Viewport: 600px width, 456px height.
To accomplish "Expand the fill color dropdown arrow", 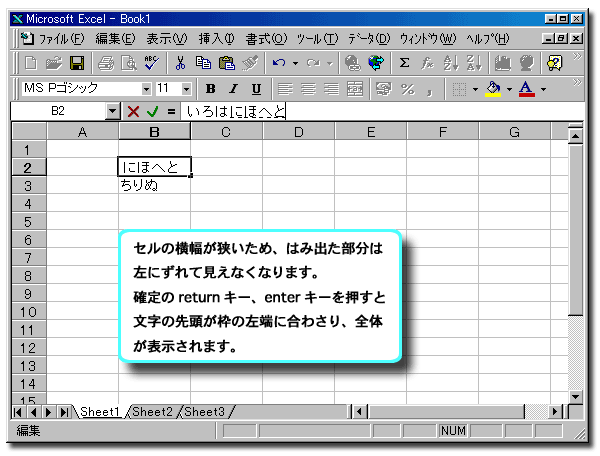I will click(509, 90).
